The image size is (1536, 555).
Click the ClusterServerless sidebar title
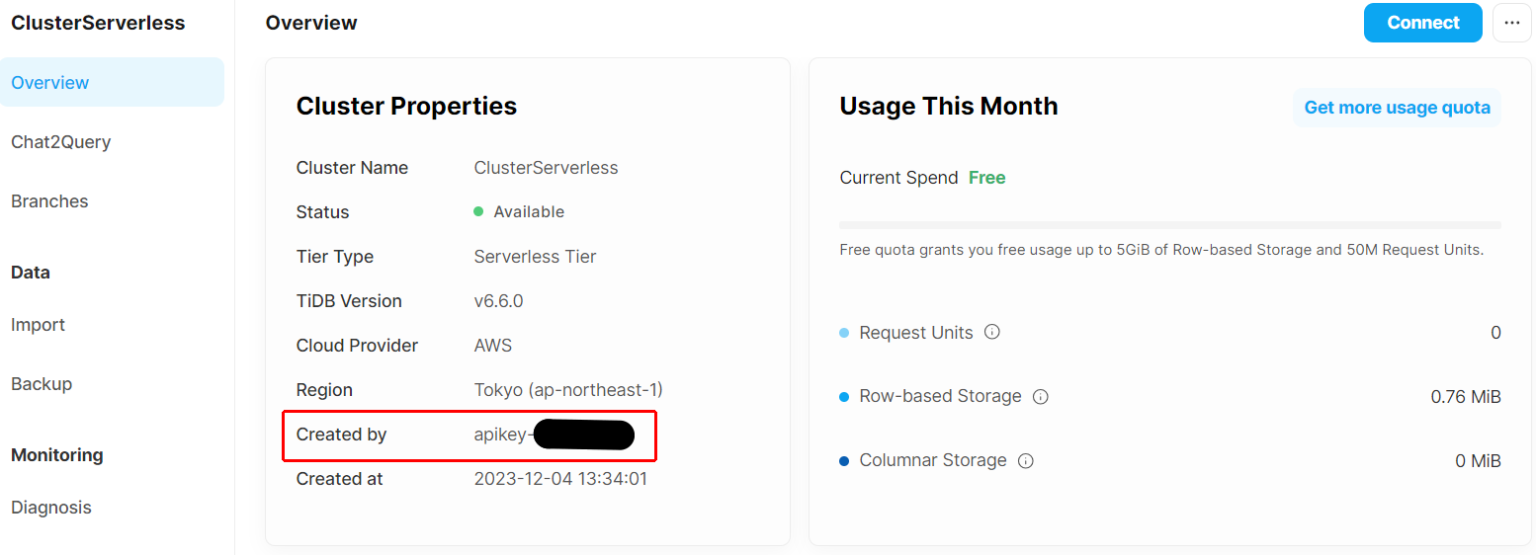tap(98, 23)
